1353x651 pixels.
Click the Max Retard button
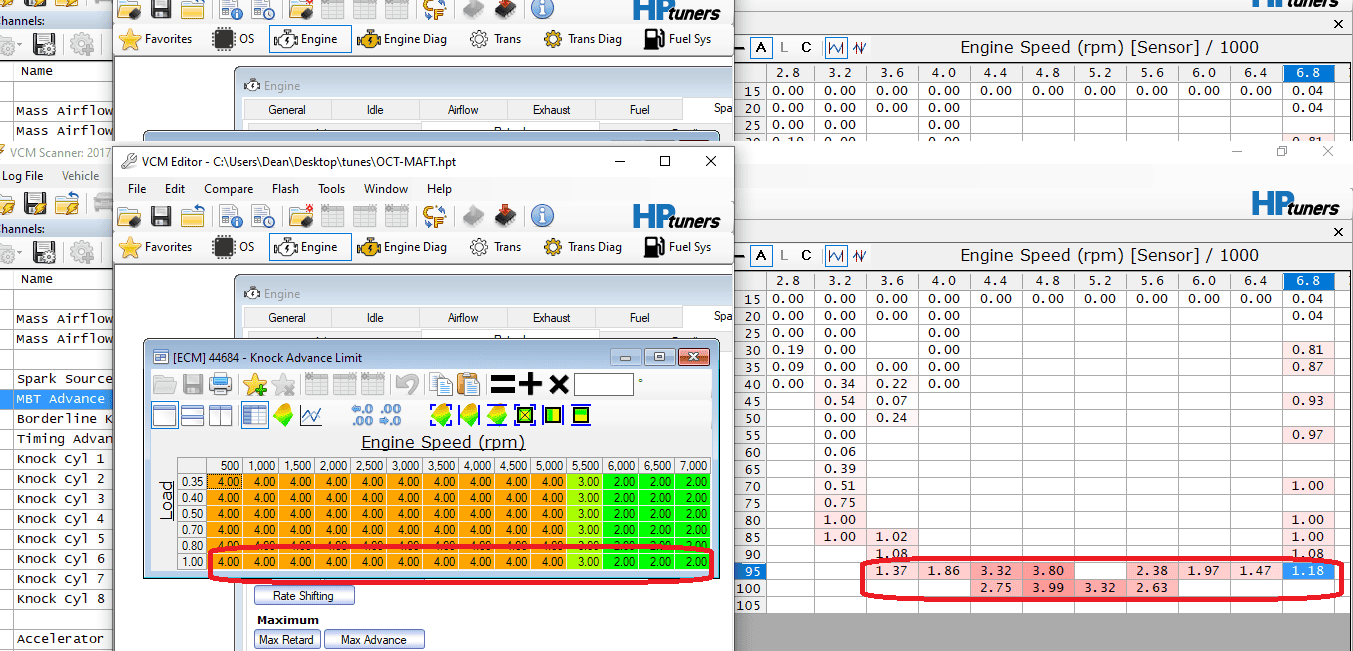[x=287, y=639]
